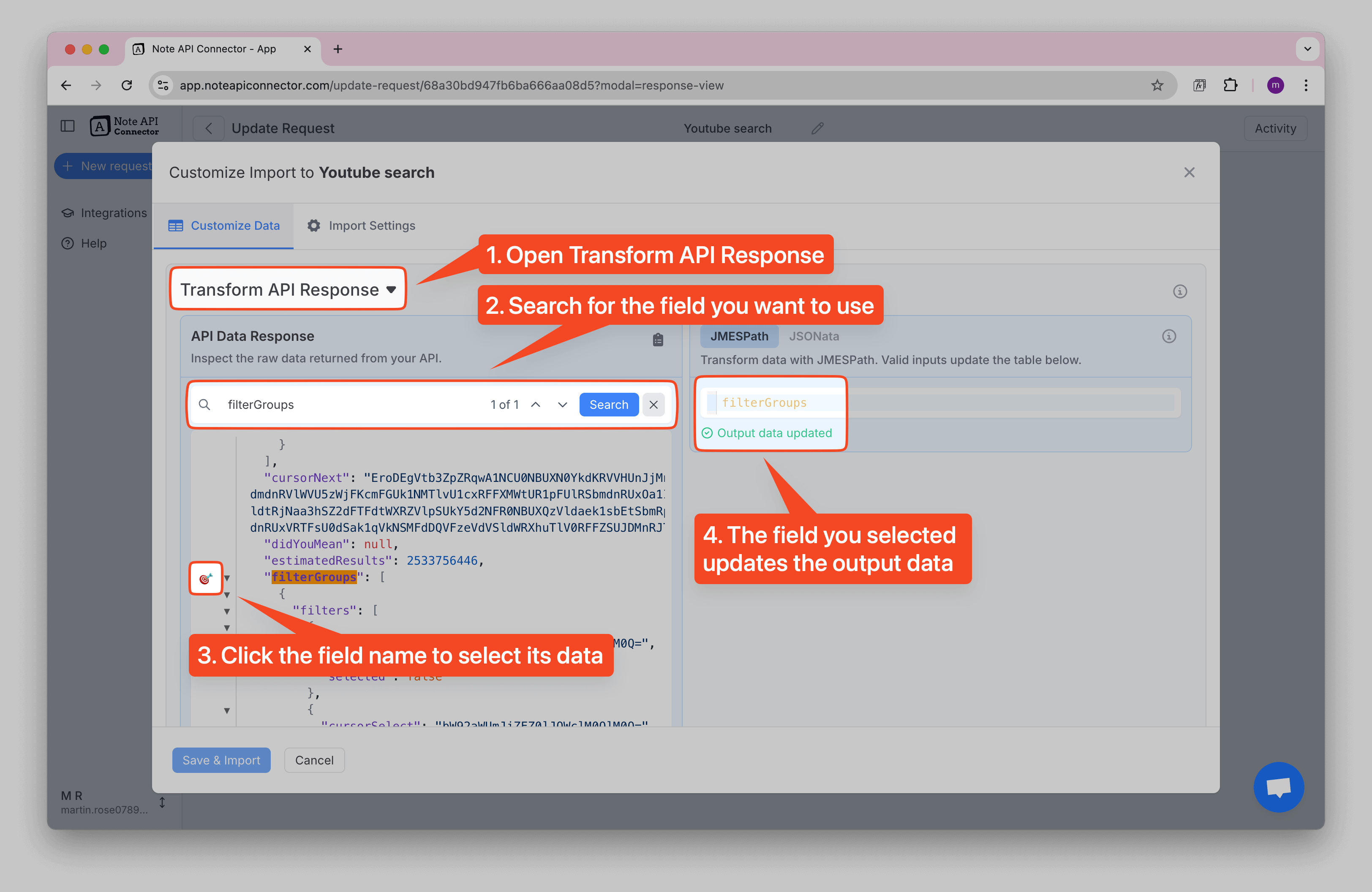
Task: Click the target icon beside filterGroups row
Action: (x=205, y=578)
